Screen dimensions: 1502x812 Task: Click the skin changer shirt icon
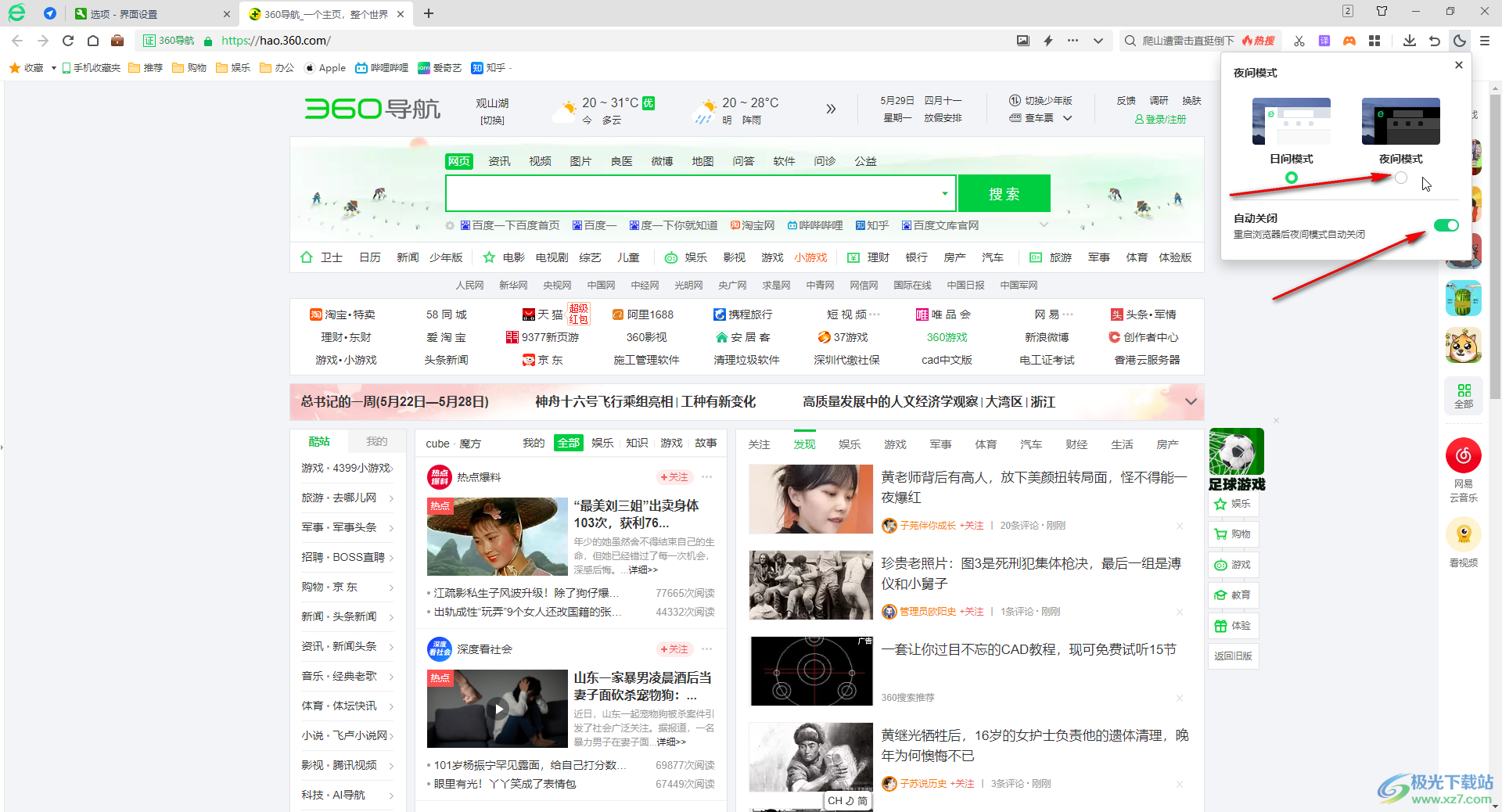point(1382,11)
